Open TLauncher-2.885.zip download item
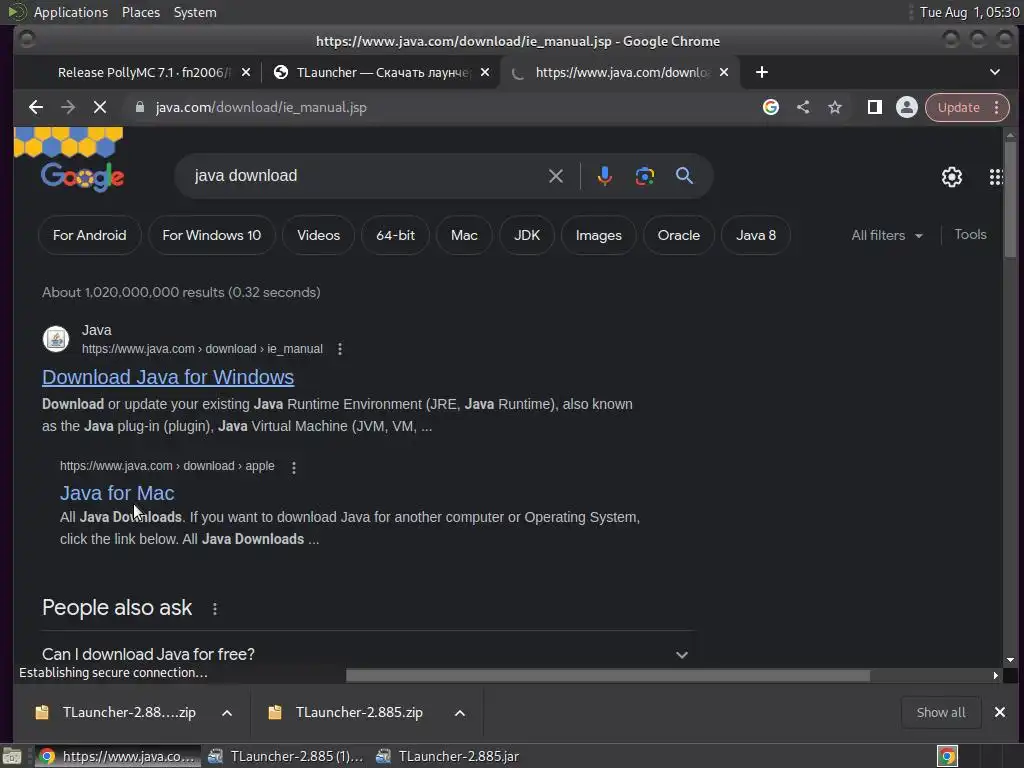The width and height of the screenshot is (1024, 768). click(x=359, y=712)
